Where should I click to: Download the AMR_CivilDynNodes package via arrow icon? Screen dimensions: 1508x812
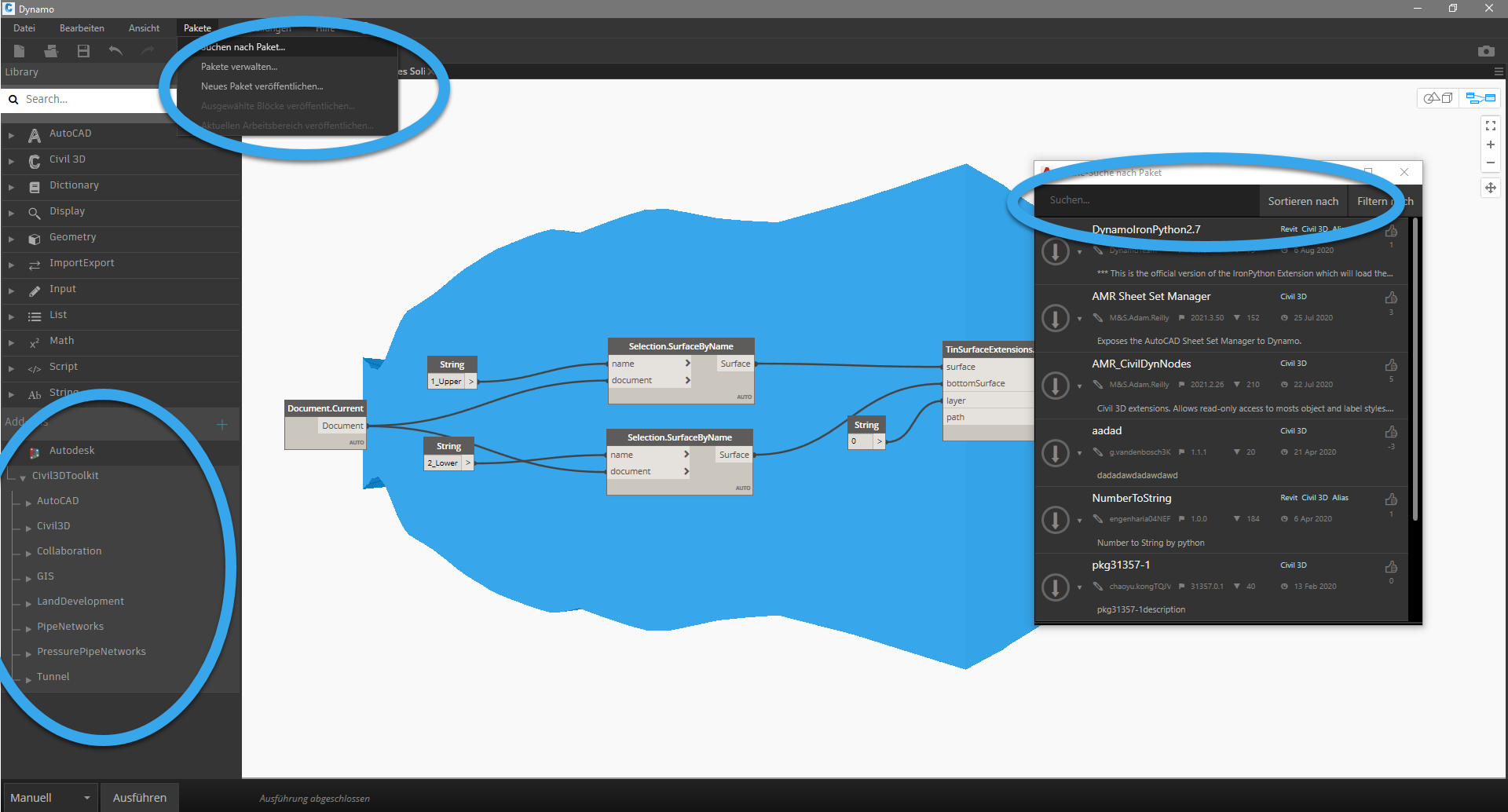pyautogui.click(x=1056, y=385)
